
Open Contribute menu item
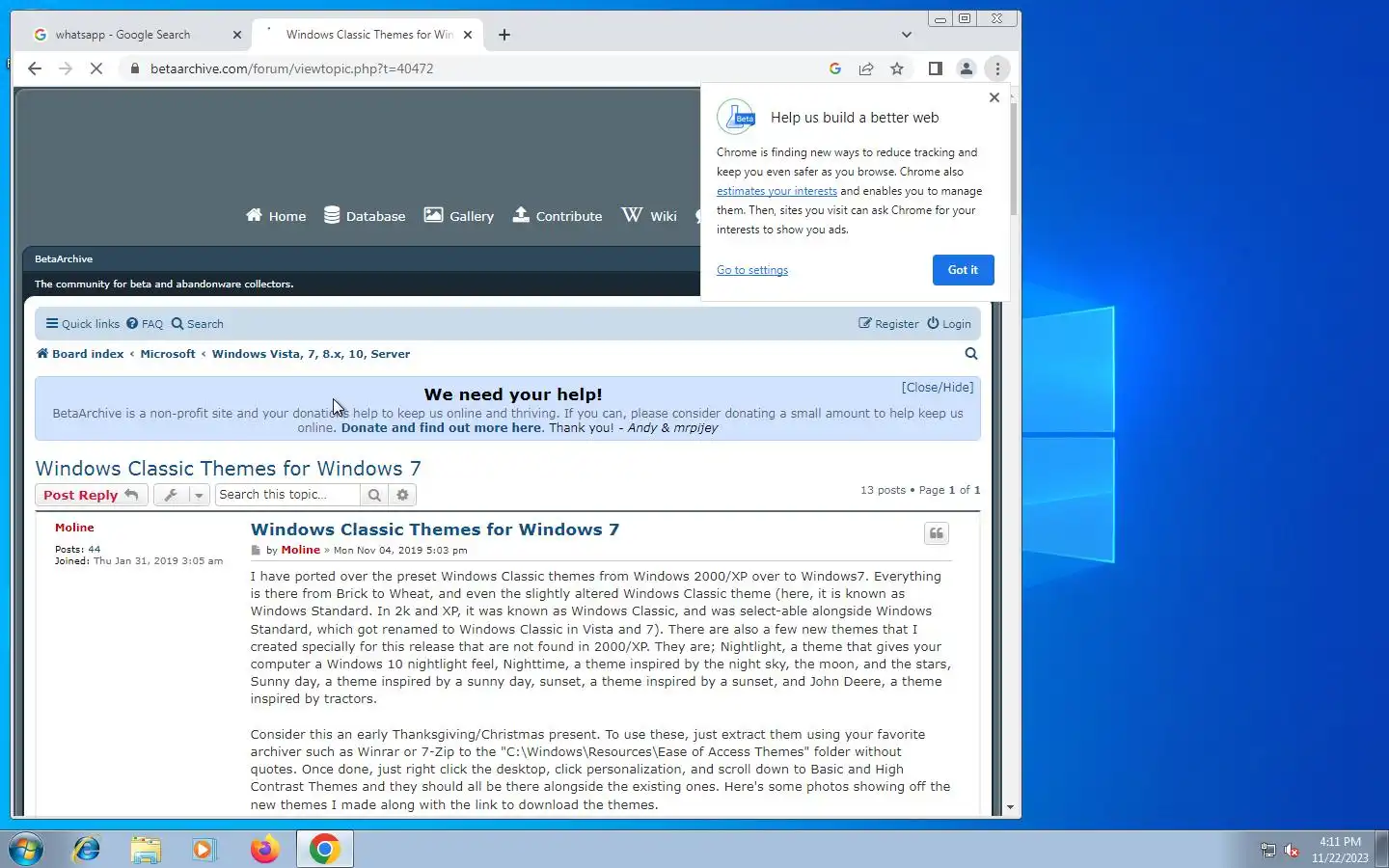coord(558,215)
